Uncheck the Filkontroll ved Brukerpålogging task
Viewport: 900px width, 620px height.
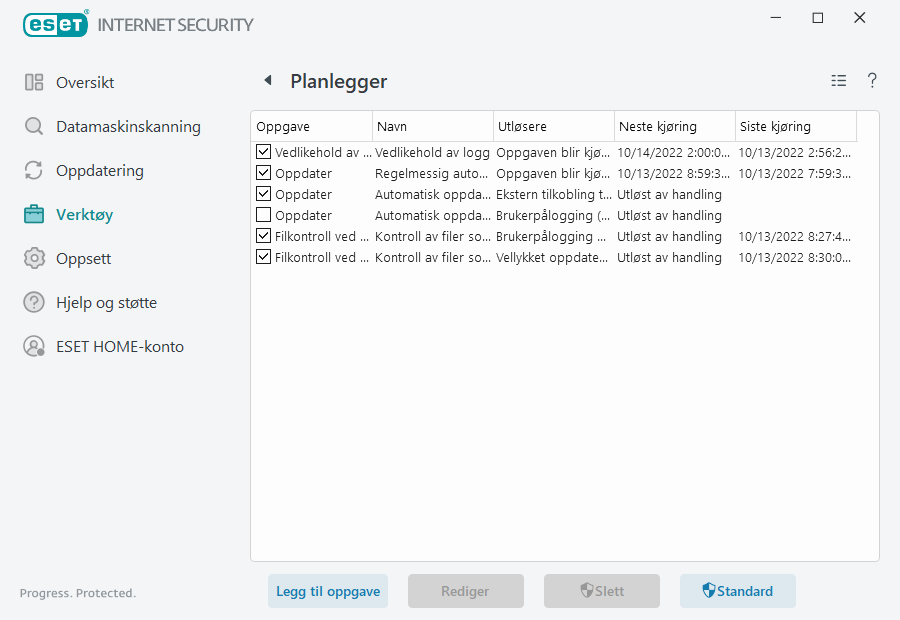coord(264,236)
